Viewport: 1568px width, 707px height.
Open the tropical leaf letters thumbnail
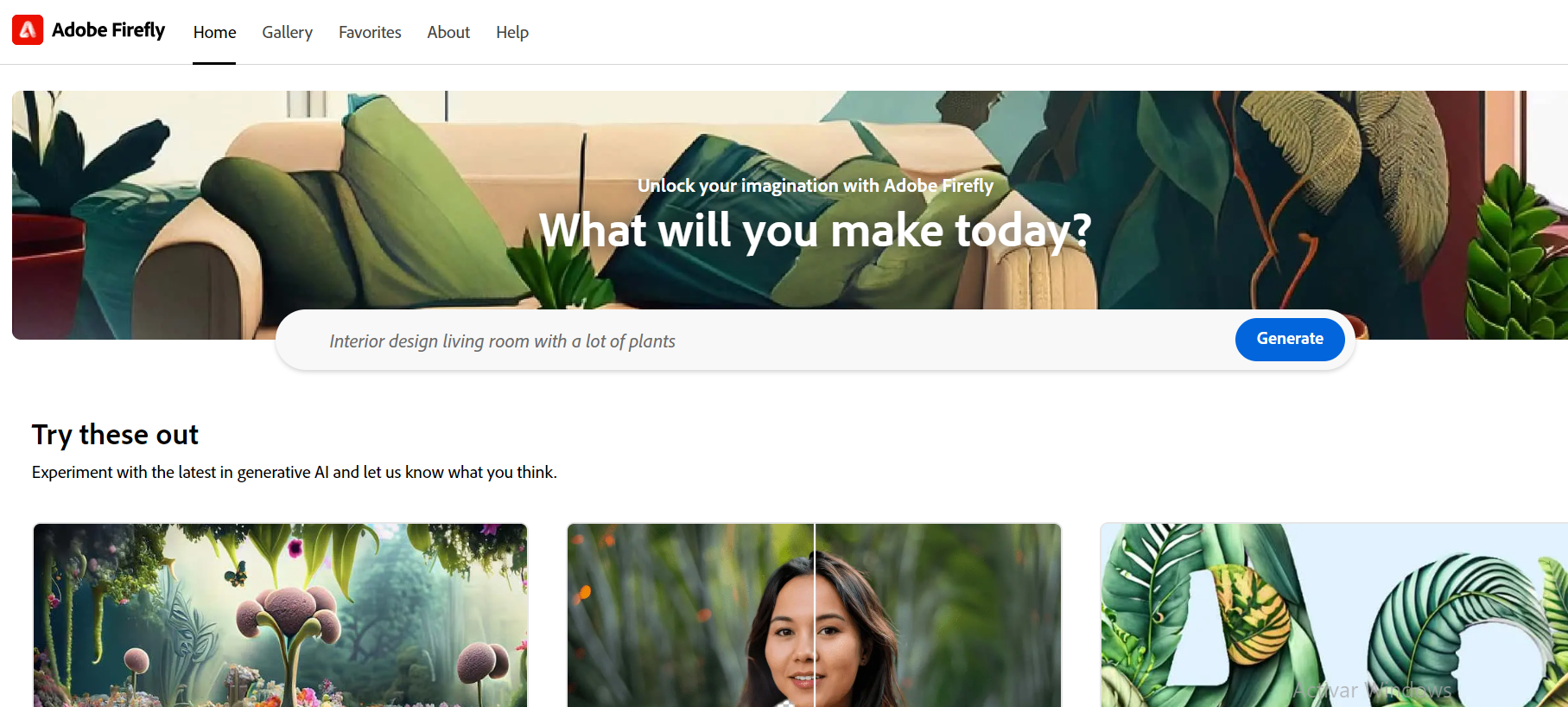point(1334,615)
